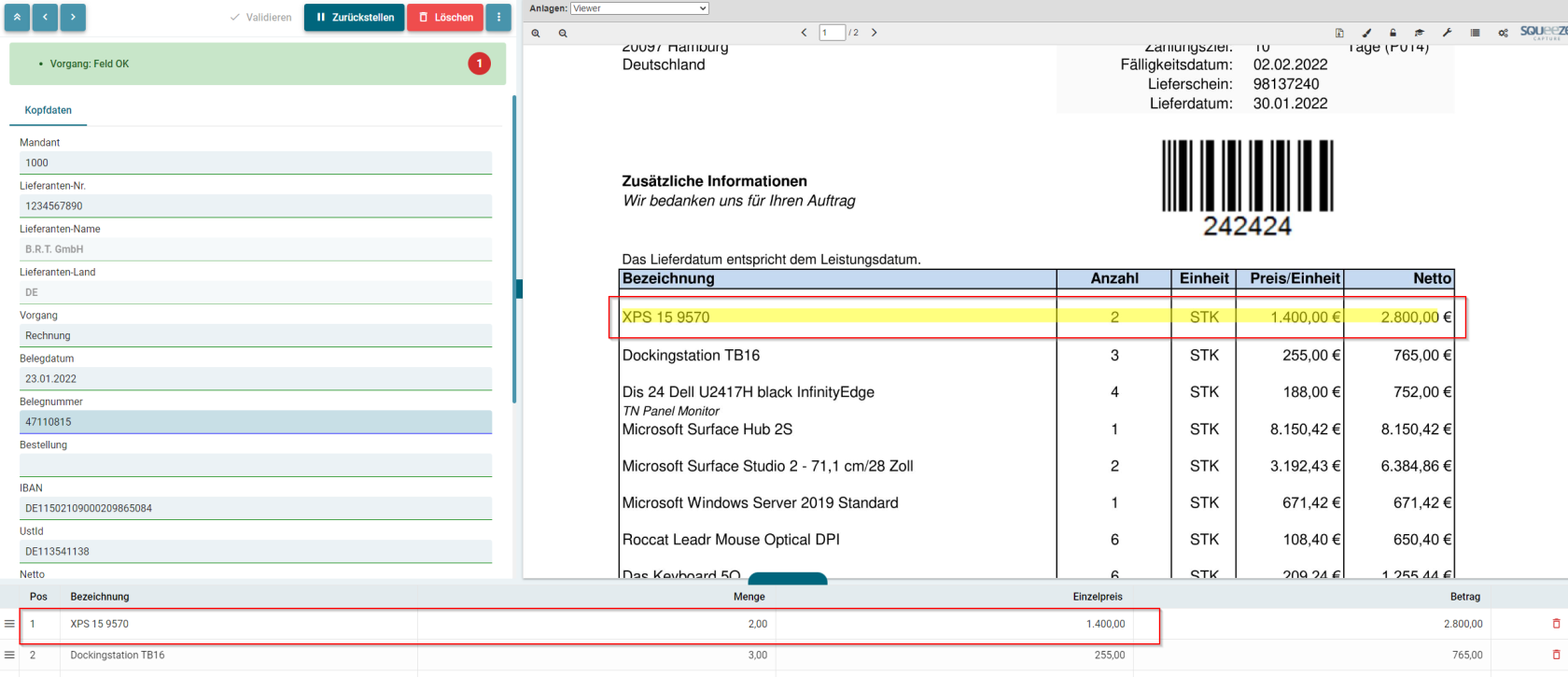Delete the XPS 15 9570 line item
1568x677 pixels.
(1556, 624)
